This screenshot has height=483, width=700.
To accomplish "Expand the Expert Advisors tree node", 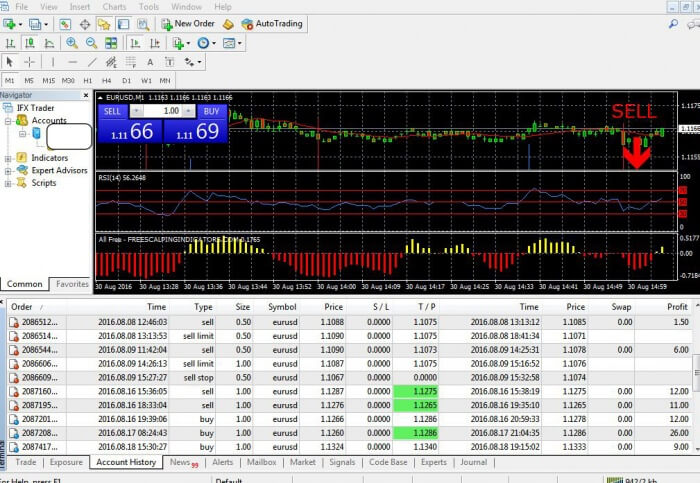I will tap(9, 171).
